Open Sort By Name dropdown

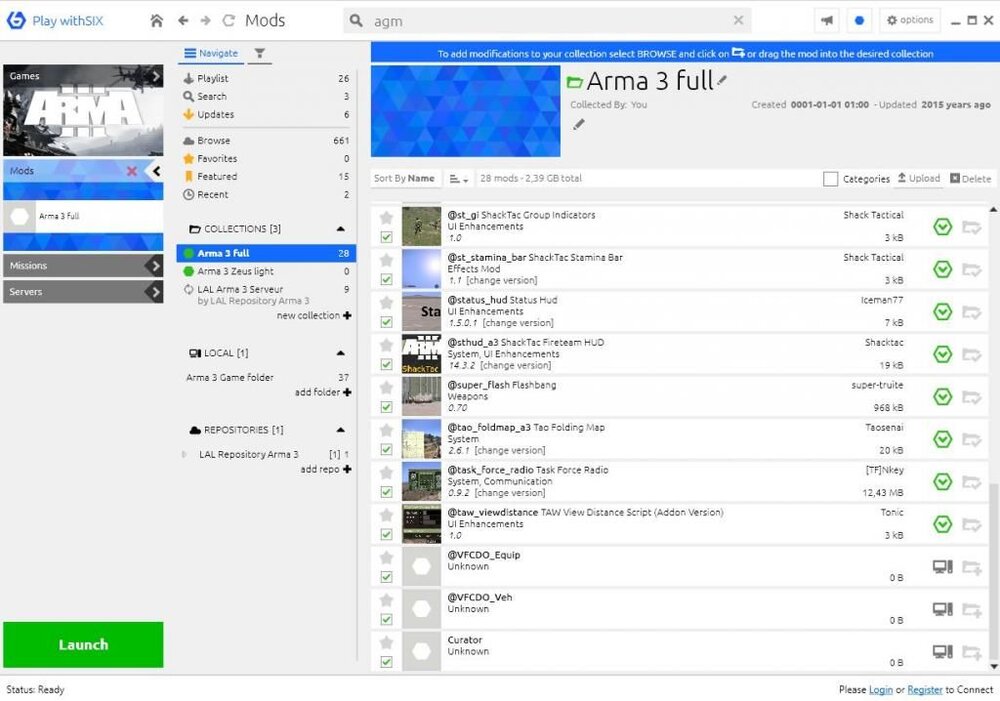coord(404,179)
